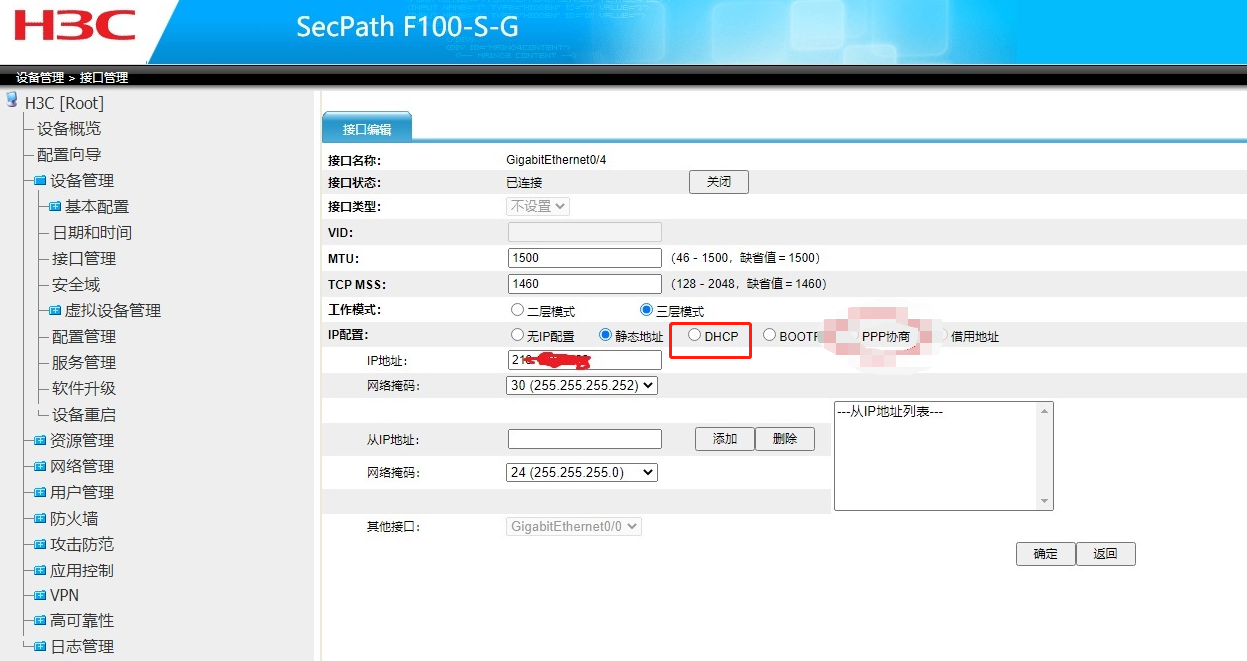Open the 30 (255.255.255.252) netmask dropdown

click(x=582, y=385)
